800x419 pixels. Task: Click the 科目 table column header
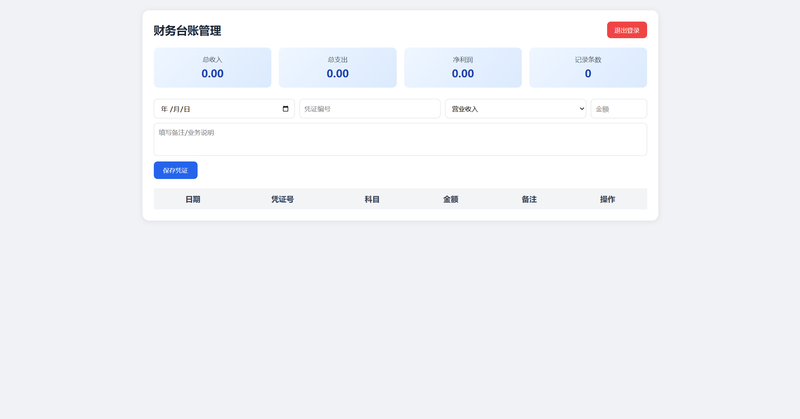click(372, 199)
